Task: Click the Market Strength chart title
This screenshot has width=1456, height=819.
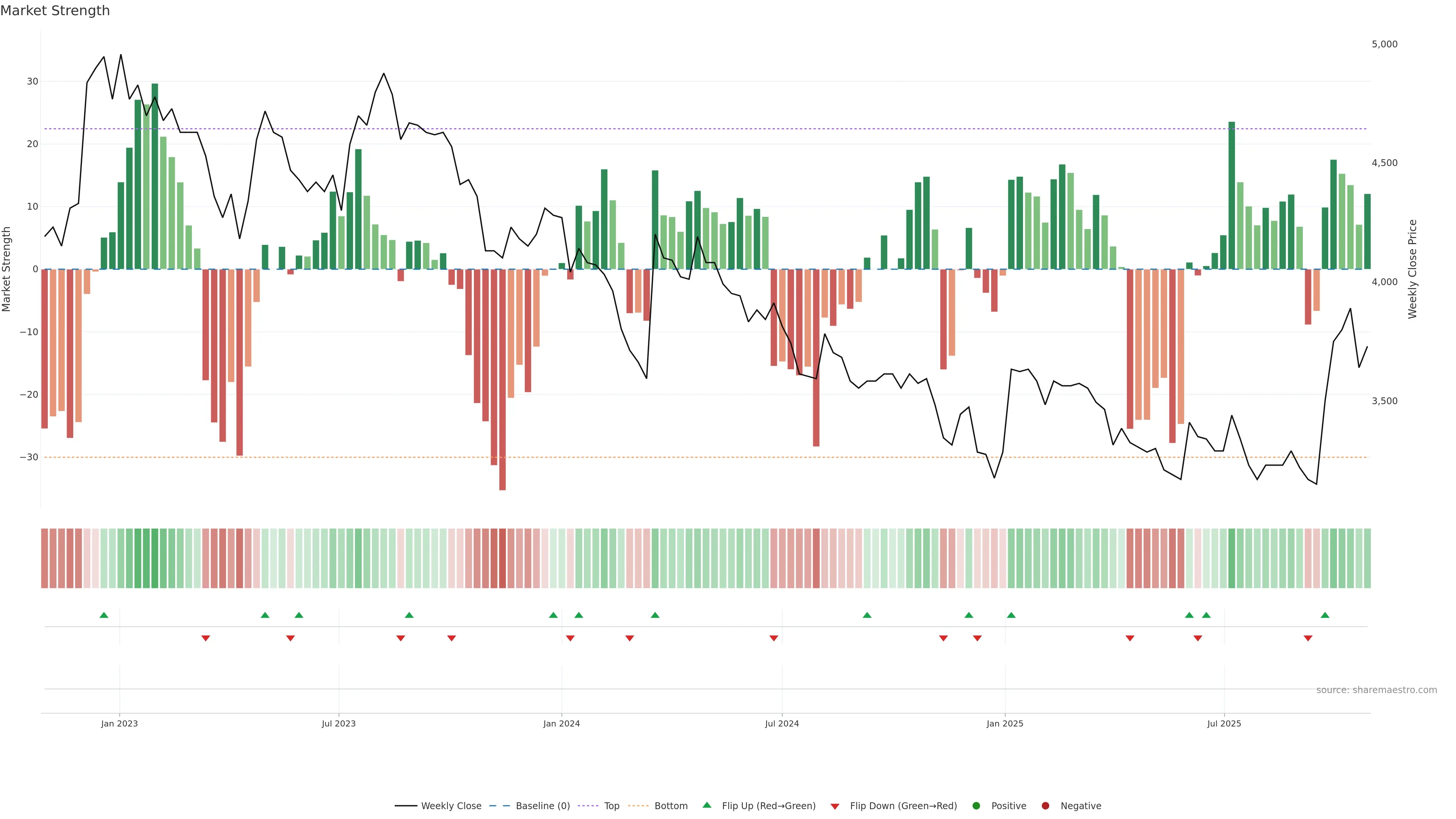Action: [x=55, y=11]
